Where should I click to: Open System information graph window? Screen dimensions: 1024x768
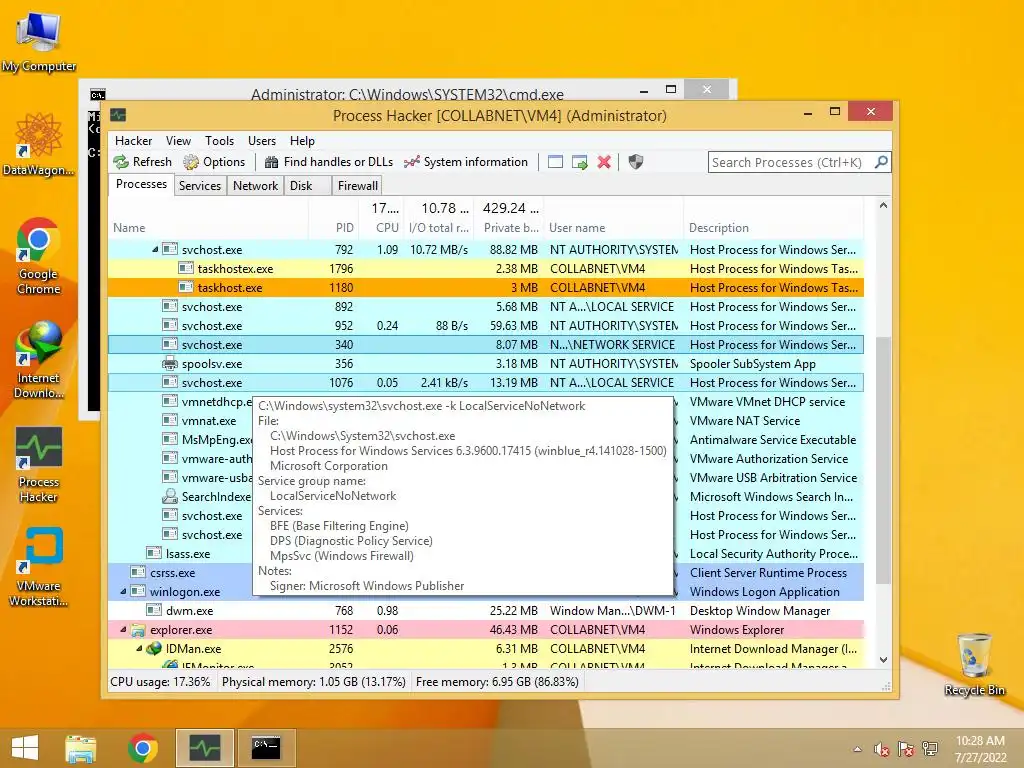(466, 162)
